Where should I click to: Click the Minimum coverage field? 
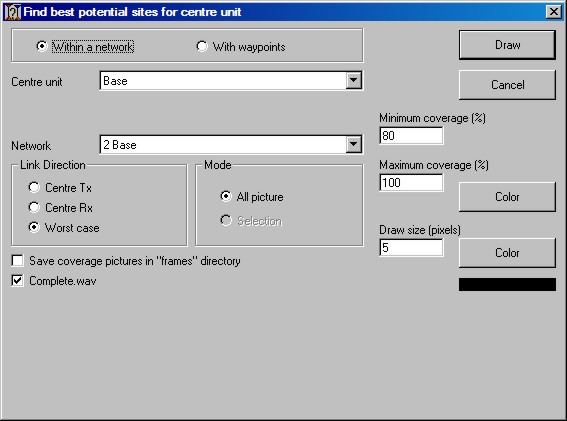pos(411,136)
